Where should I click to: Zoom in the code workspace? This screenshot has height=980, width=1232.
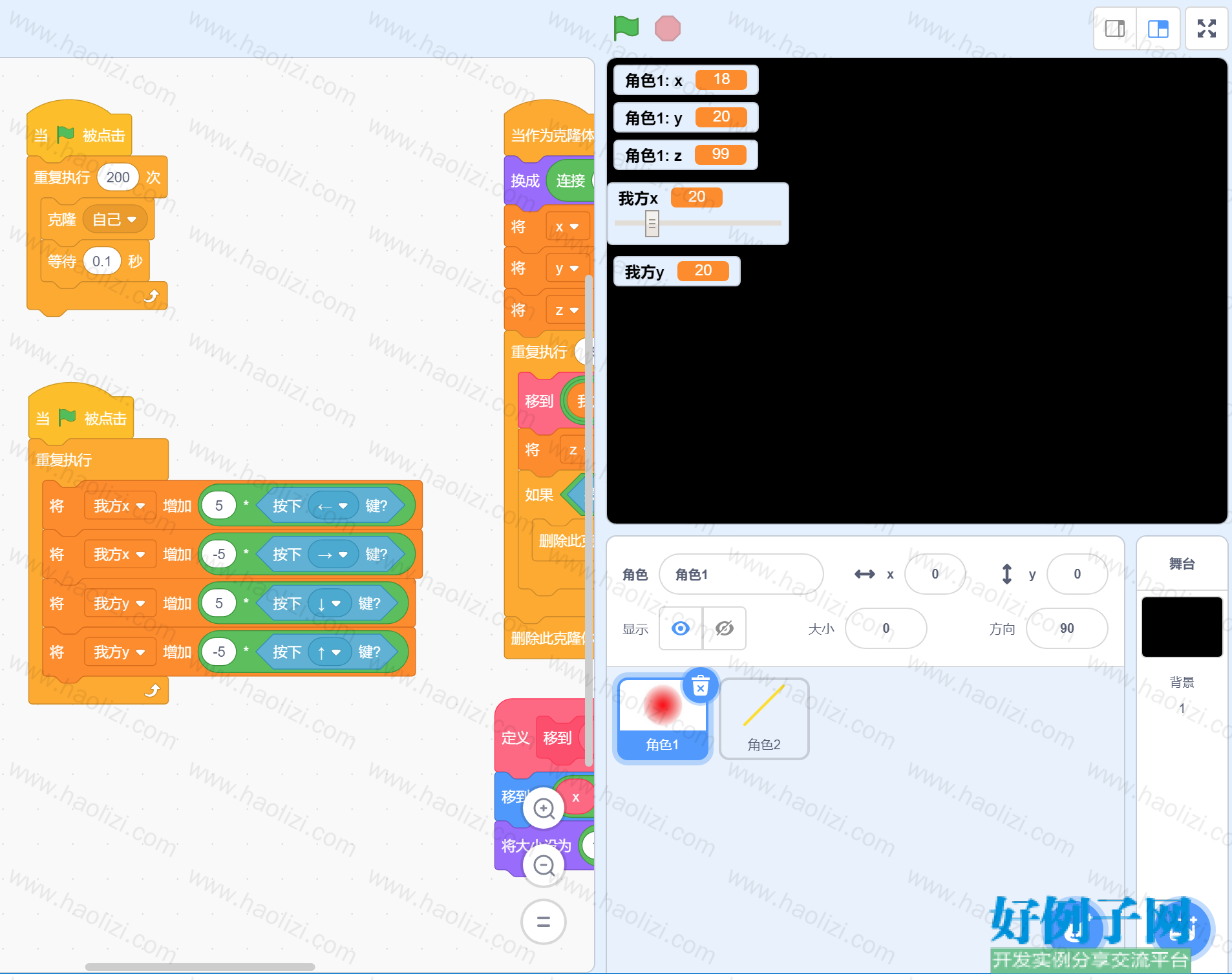544,808
